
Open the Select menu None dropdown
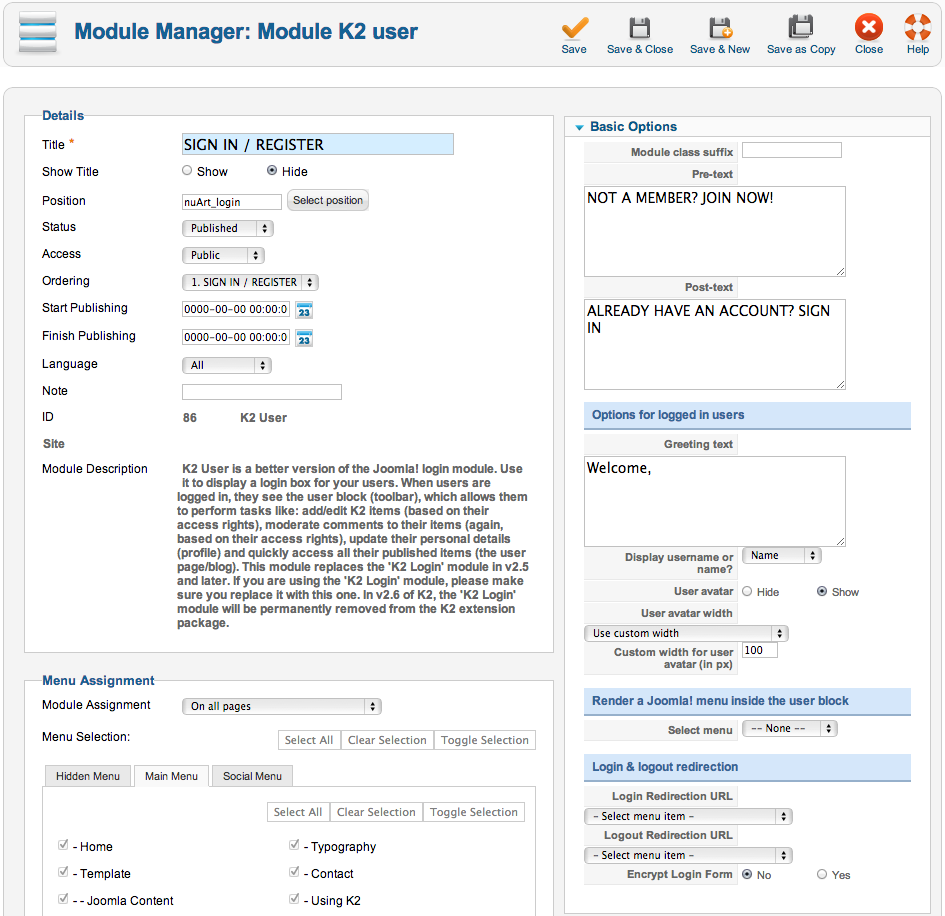(x=790, y=729)
